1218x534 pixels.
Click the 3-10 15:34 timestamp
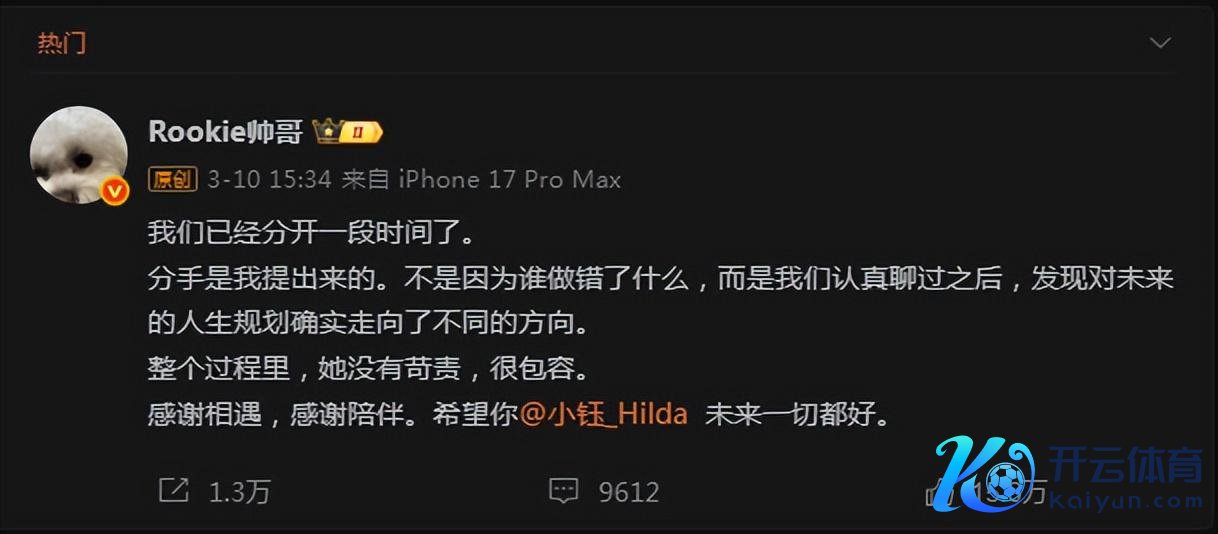(x=269, y=180)
